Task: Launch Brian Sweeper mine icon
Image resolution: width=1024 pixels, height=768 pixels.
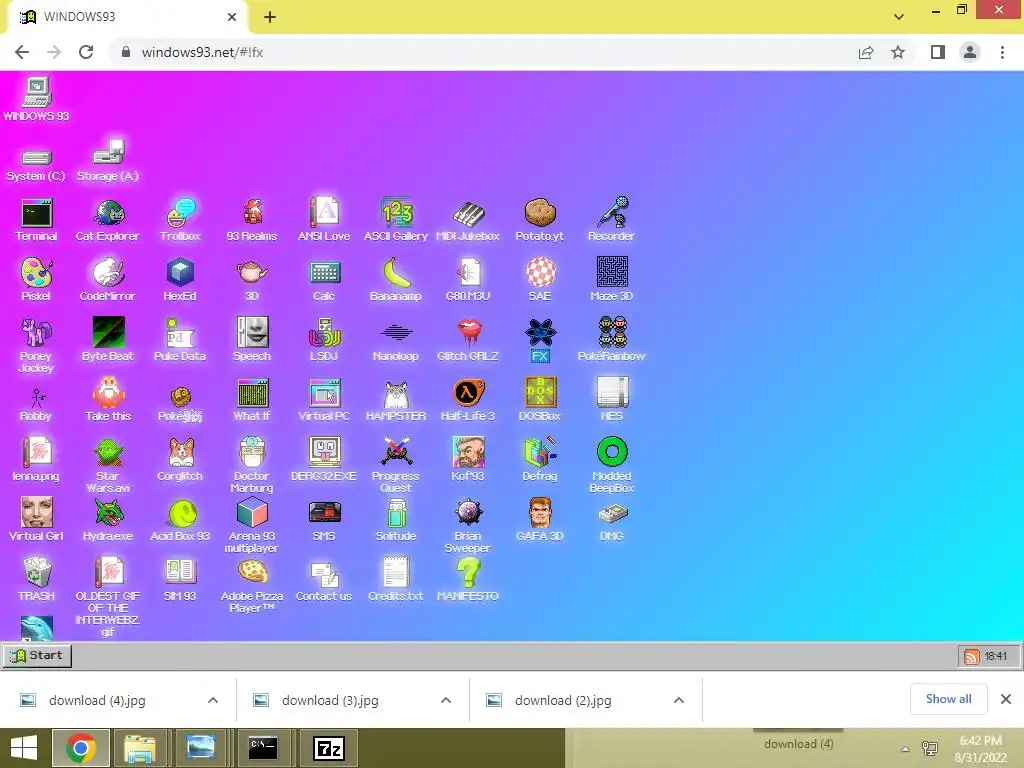Action: tap(468, 525)
